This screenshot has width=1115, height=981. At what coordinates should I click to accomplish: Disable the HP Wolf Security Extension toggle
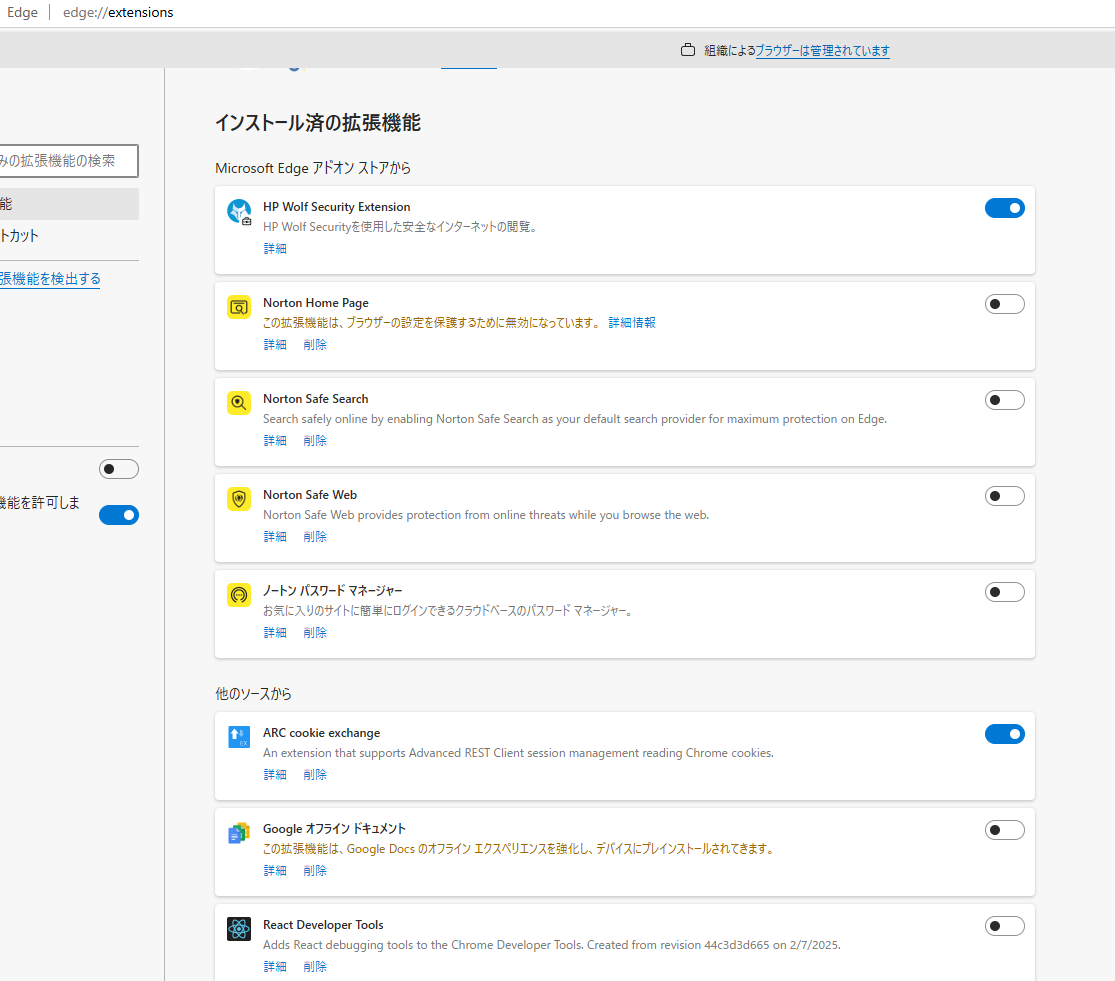pyautogui.click(x=1004, y=208)
